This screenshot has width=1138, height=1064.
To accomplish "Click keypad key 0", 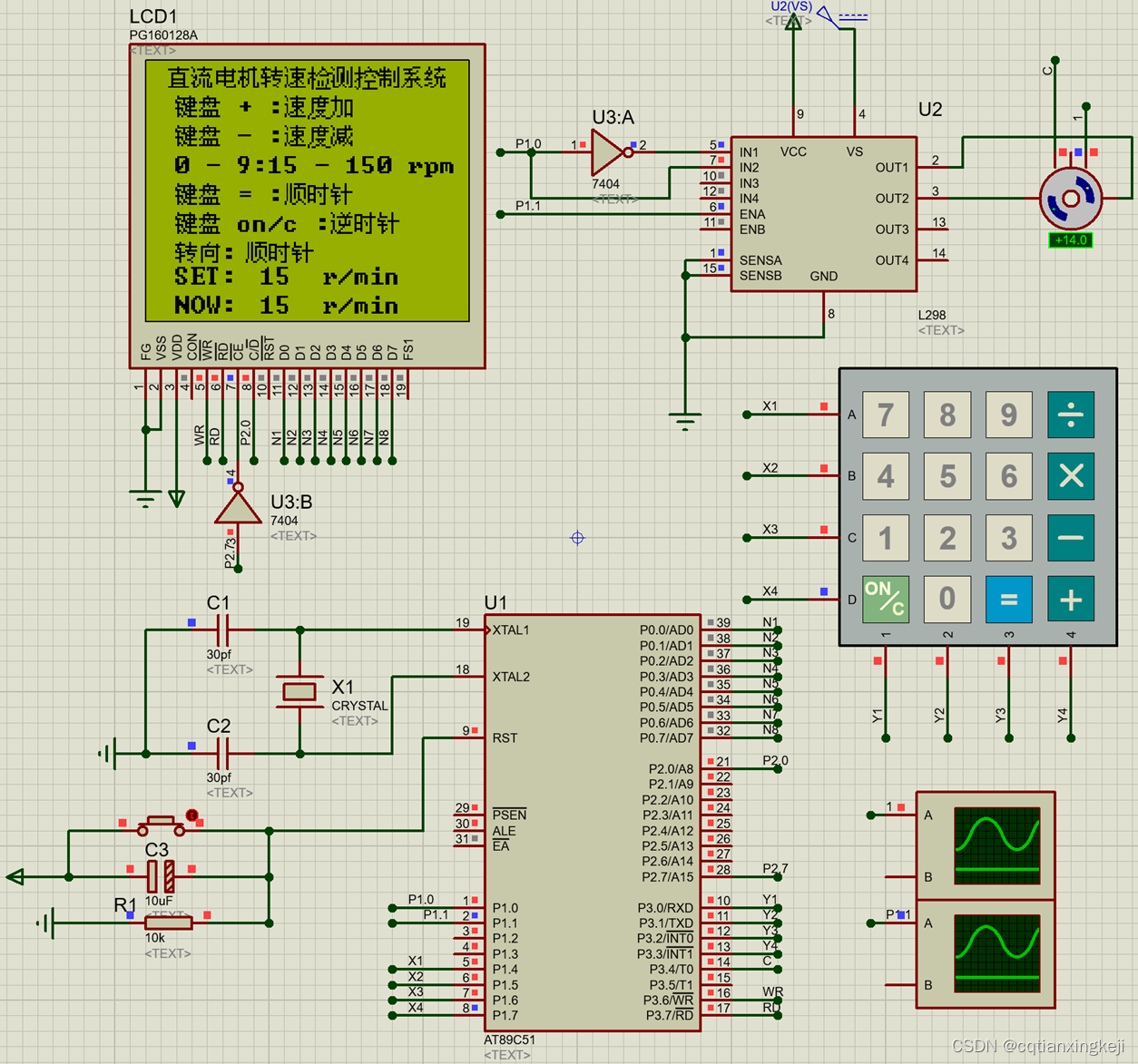I will pos(947,599).
